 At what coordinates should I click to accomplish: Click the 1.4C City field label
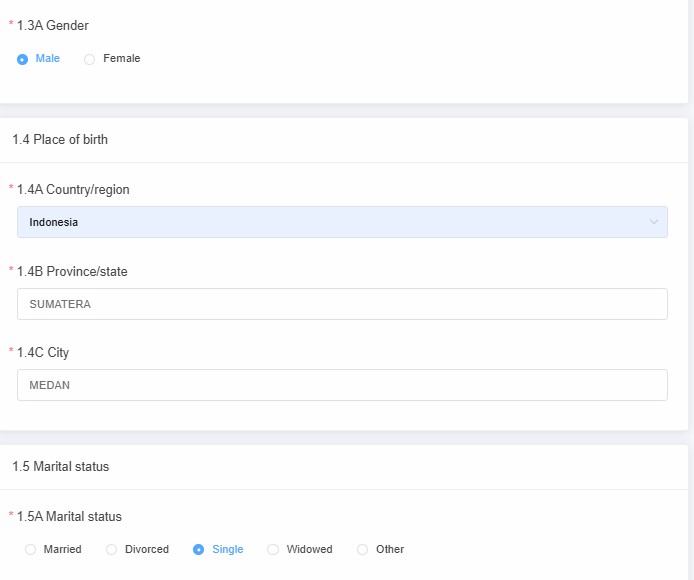click(x=43, y=353)
